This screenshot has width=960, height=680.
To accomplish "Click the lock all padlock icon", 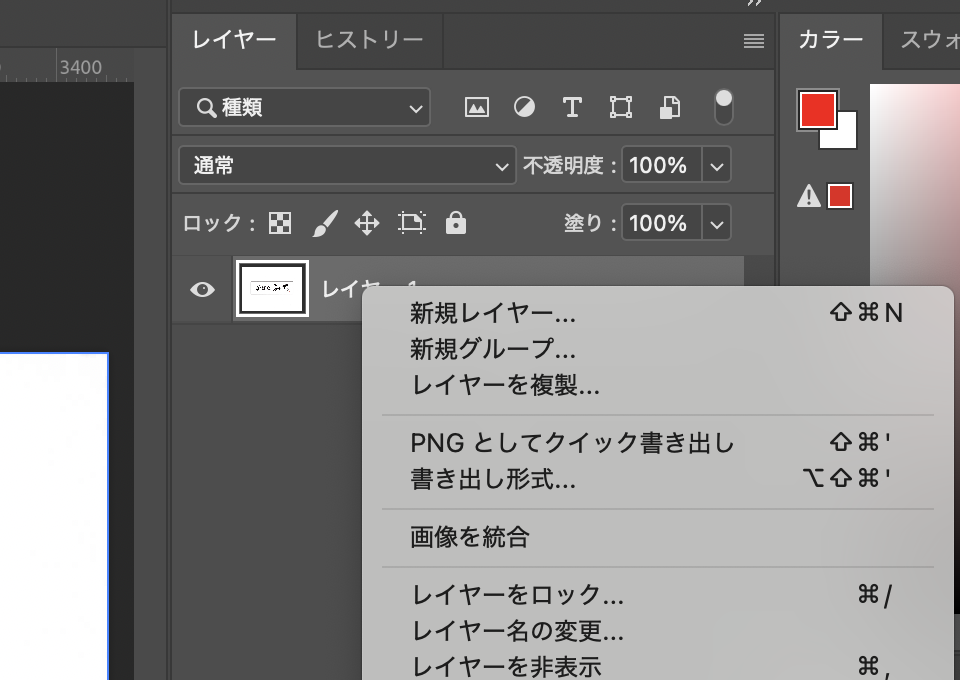I will click(x=456, y=223).
